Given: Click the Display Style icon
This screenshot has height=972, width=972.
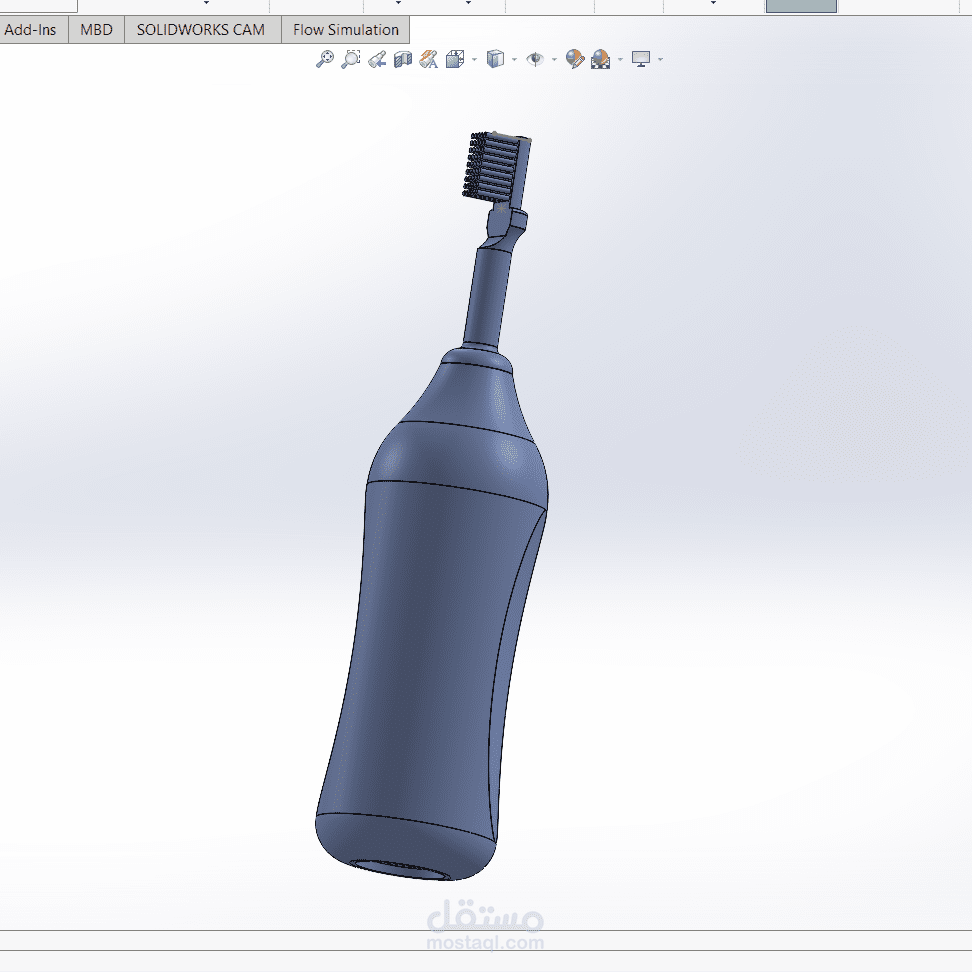Looking at the screenshot, I should [495, 60].
